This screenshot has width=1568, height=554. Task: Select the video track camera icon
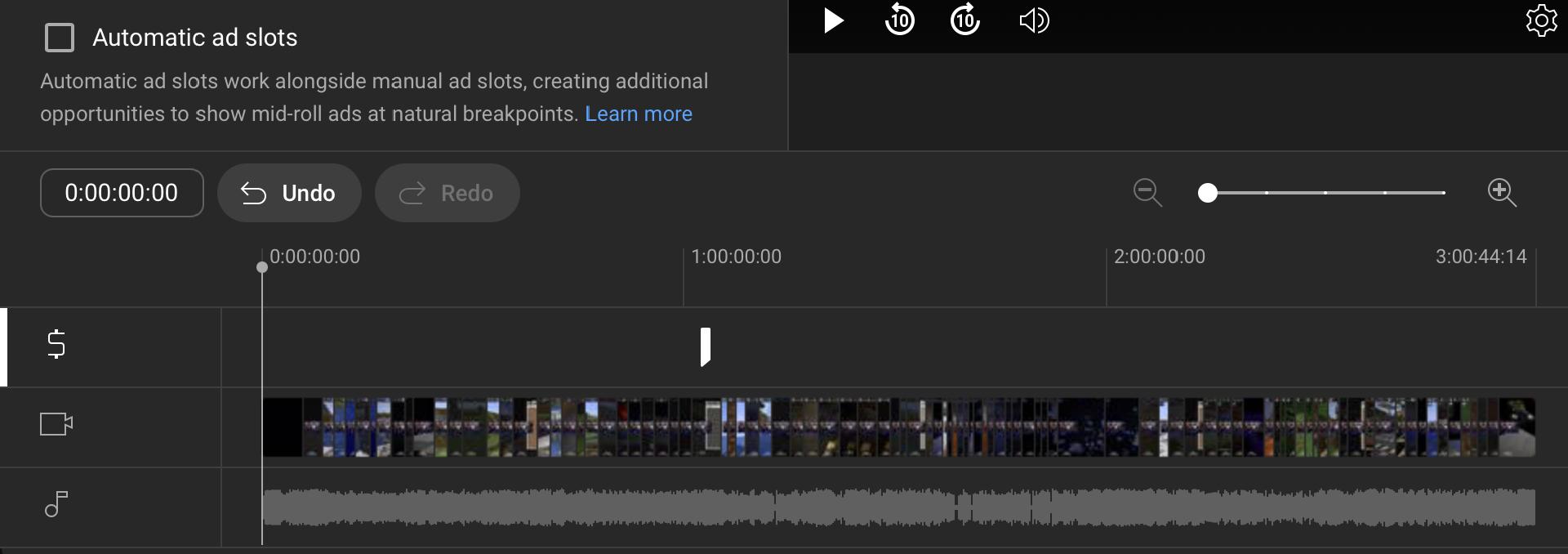pos(56,424)
